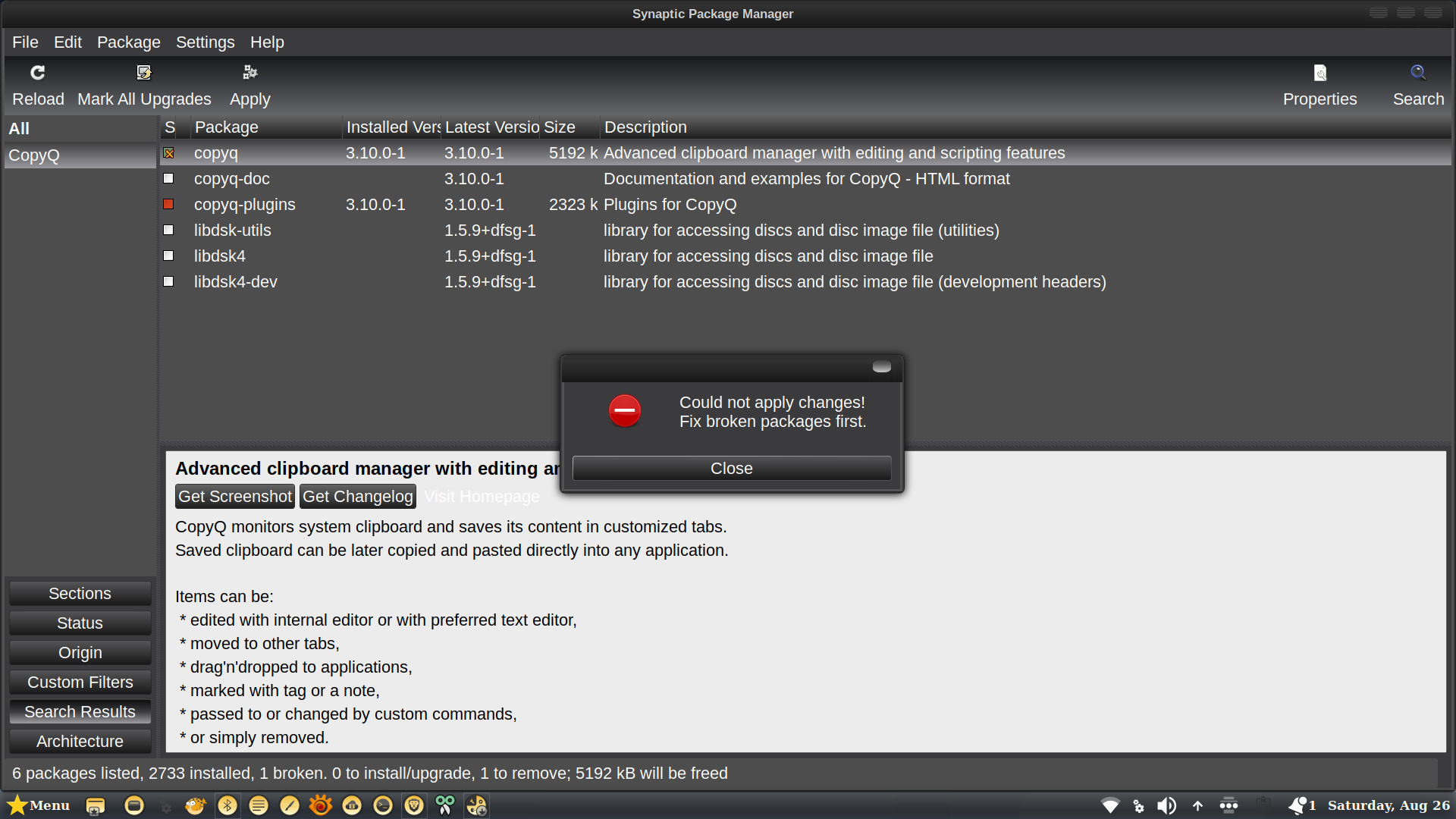This screenshot has height=819, width=1456.
Task: Sort by the Description column header
Action: [x=1026, y=127]
